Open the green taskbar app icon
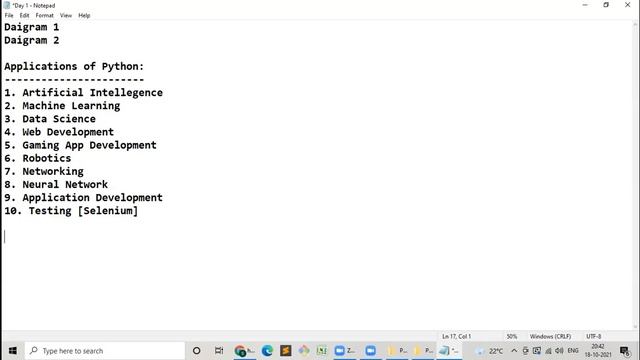 [322, 351]
